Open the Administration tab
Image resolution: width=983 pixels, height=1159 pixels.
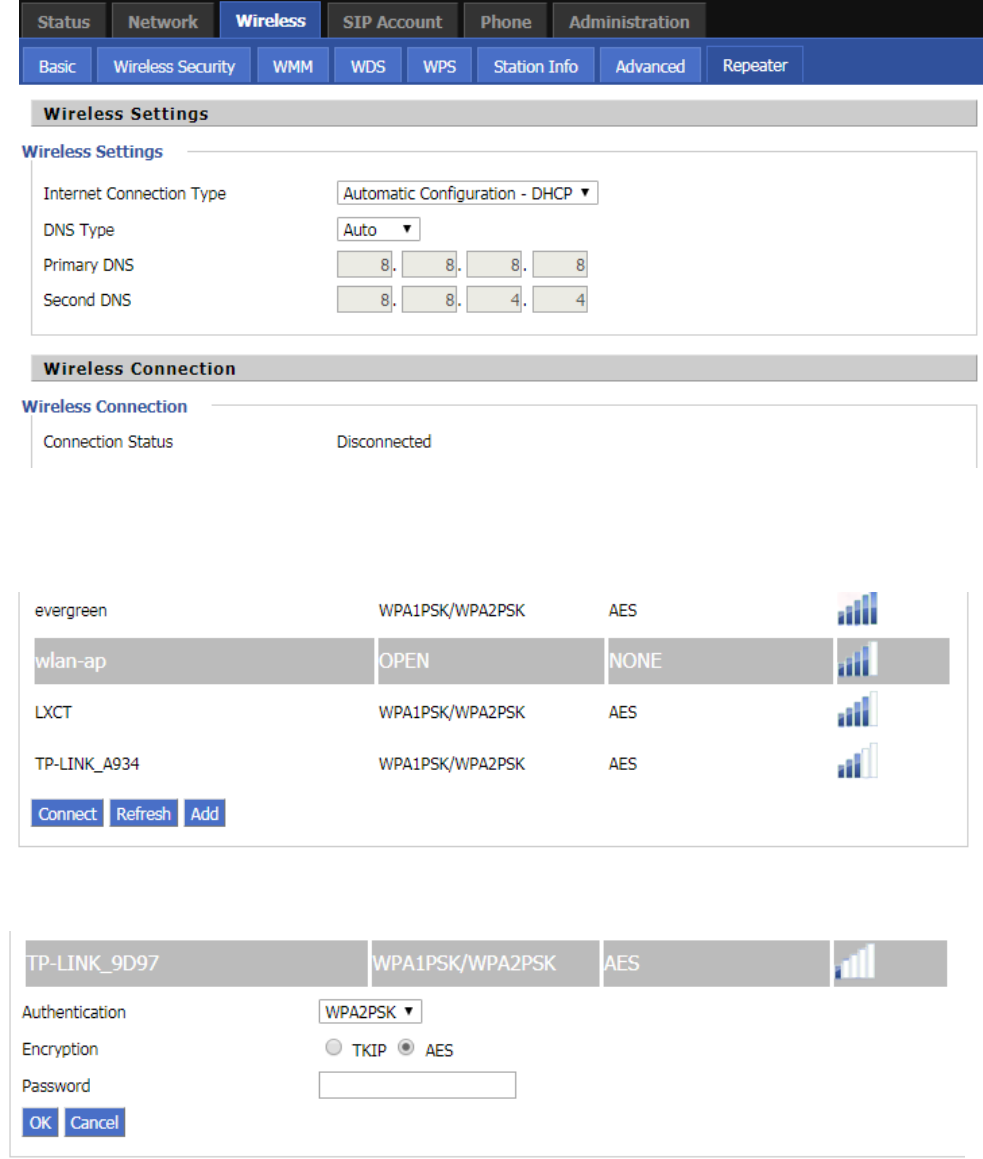coord(629,22)
